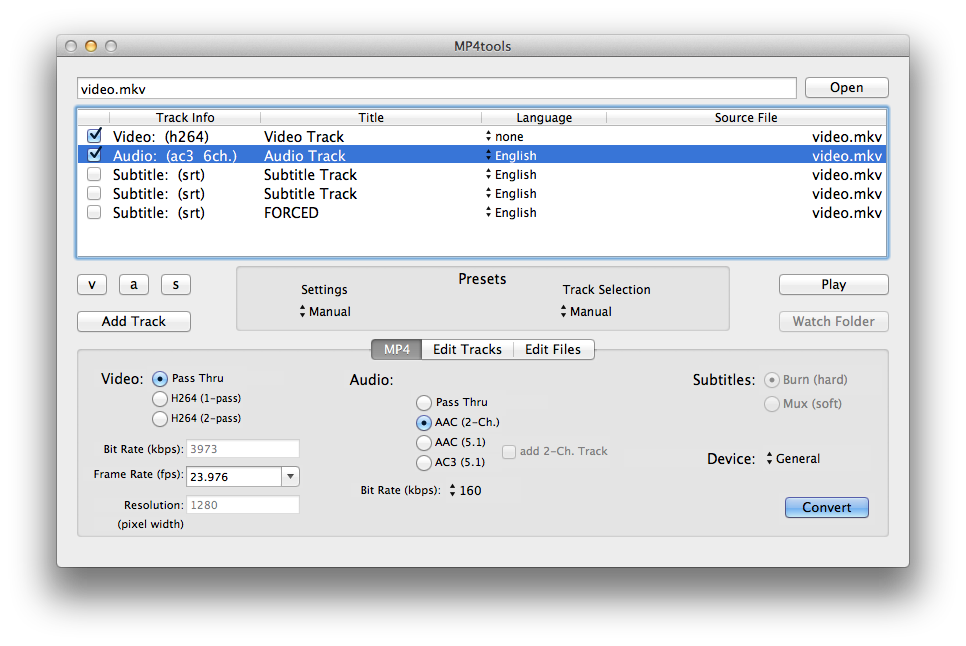Choose AAC (5.1) audio option
Viewport: 966px width, 646px height.
click(424, 443)
